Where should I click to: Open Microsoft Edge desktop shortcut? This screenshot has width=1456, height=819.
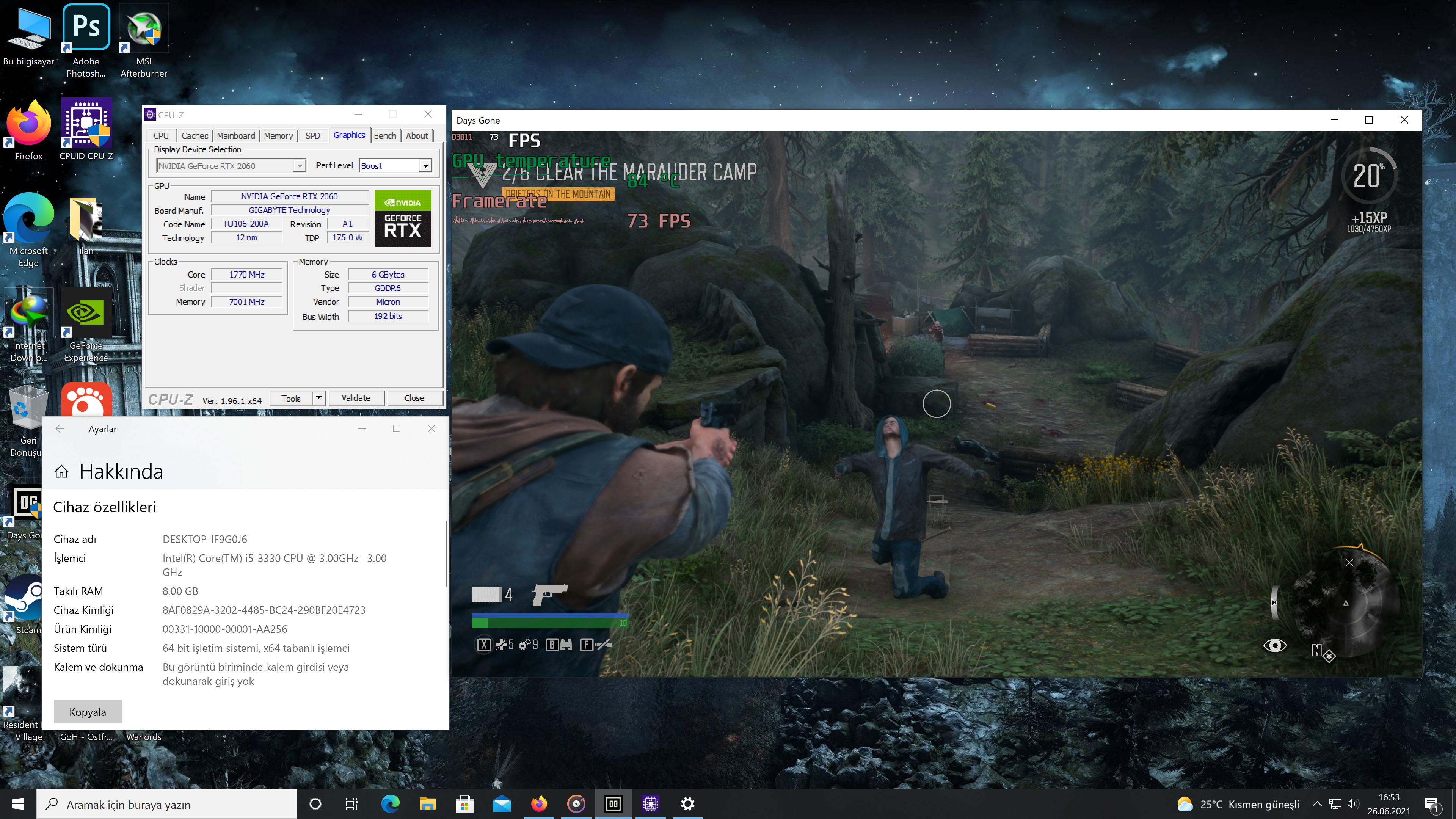pos(28,231)
